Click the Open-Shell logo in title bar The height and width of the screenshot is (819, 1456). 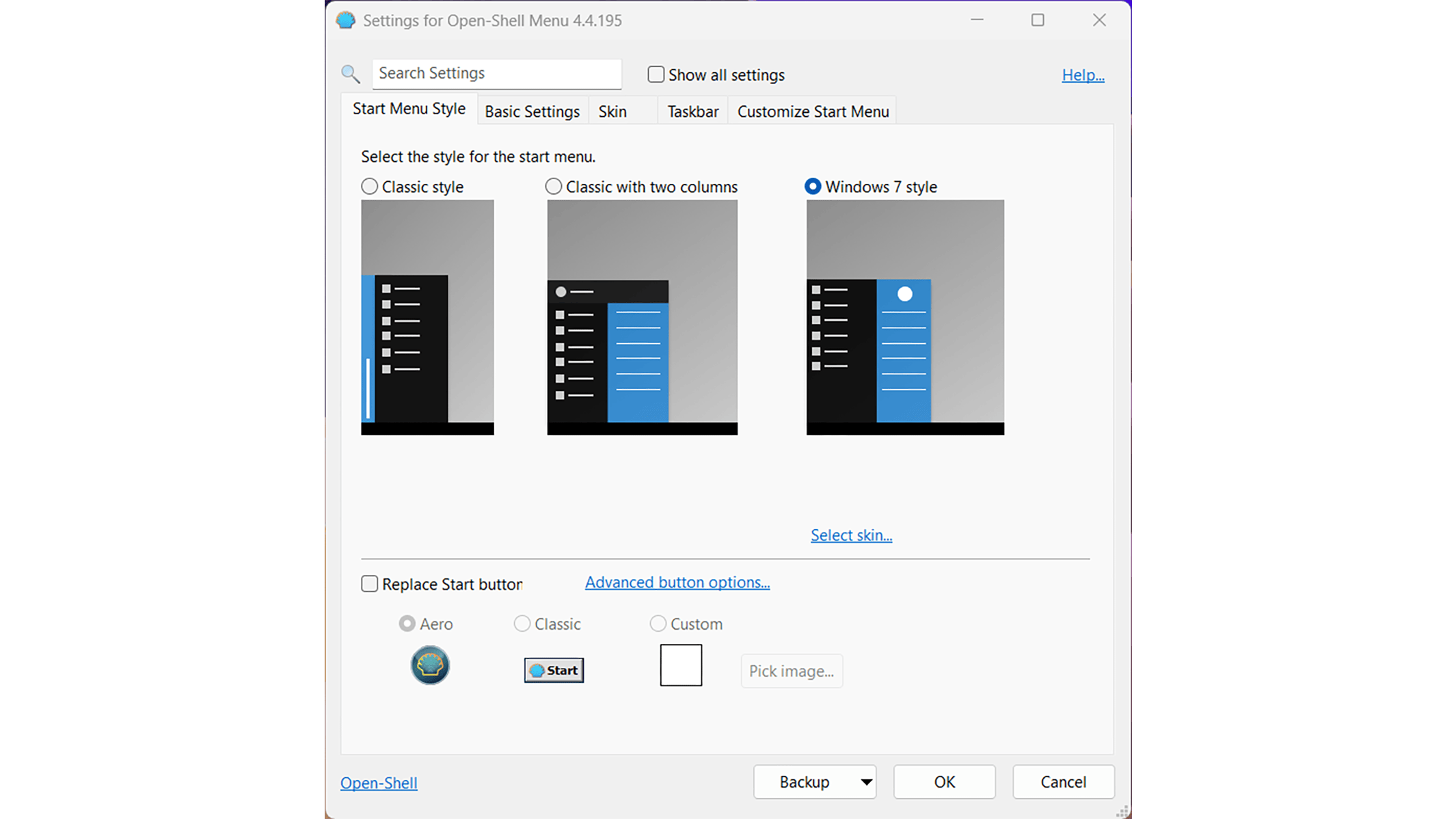[x=346, y=21]
